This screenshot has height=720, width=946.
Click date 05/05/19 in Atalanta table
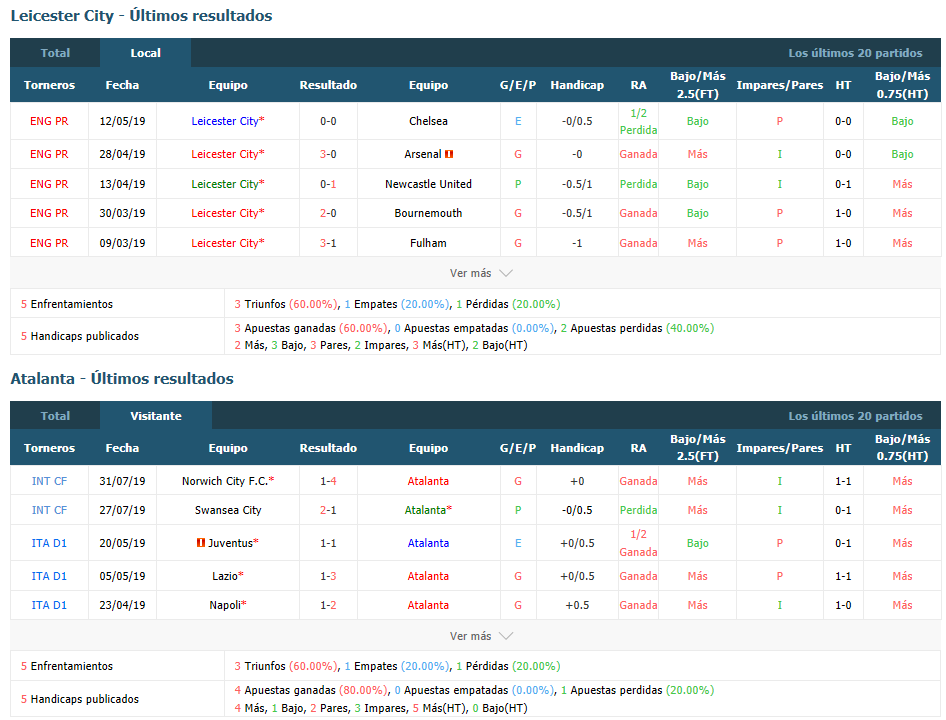click(122, 576)
